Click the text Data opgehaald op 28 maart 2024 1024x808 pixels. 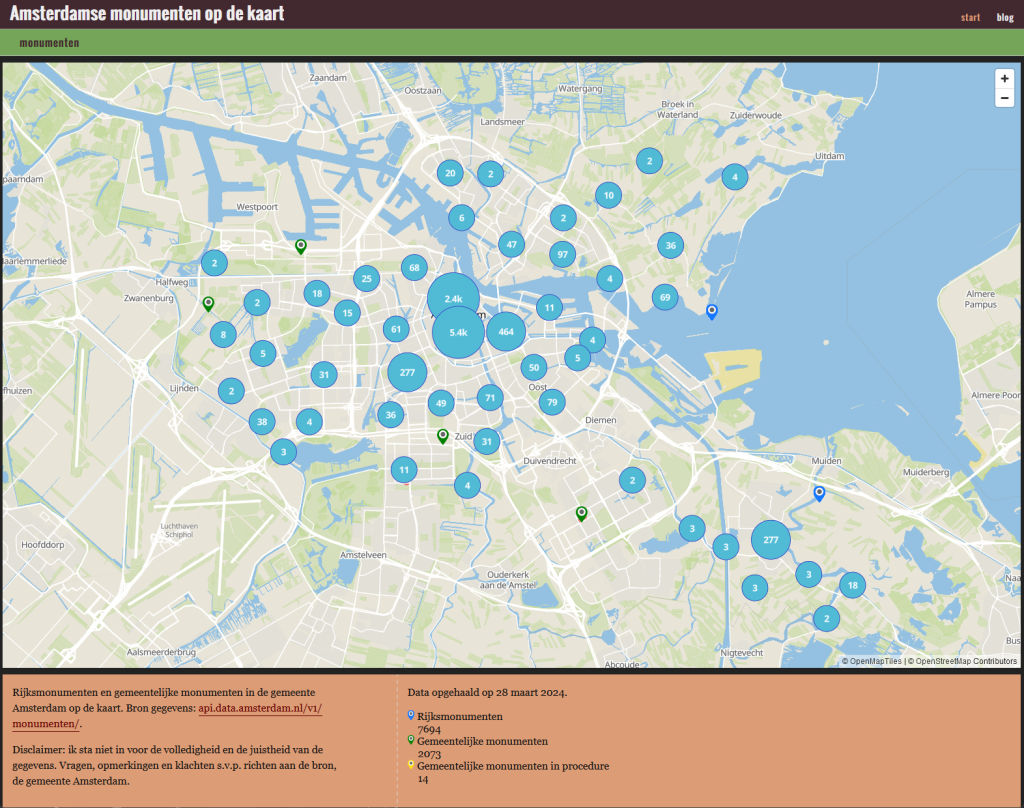coord(487,692)
